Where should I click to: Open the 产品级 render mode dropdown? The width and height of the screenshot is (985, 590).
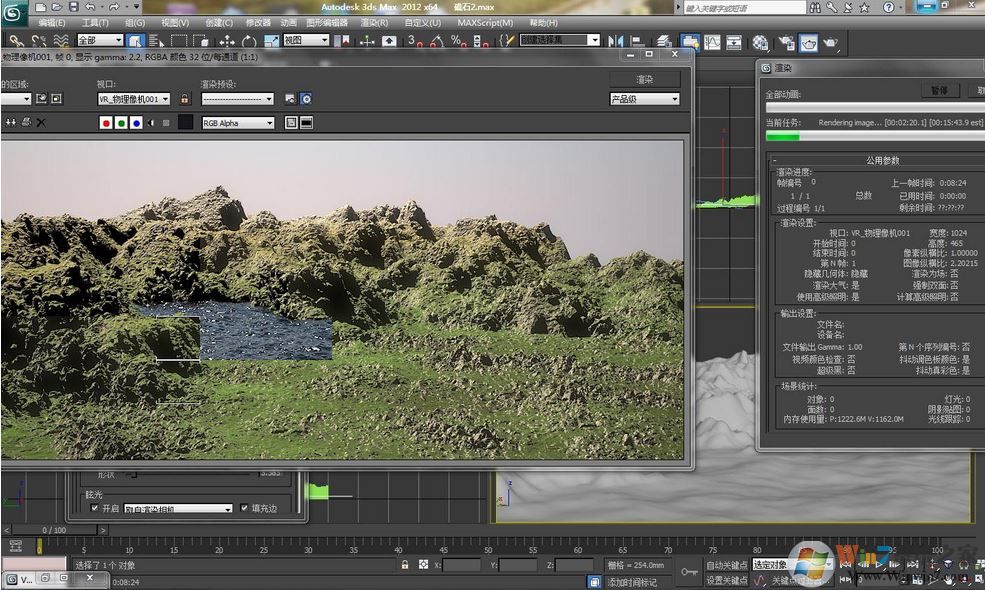tap(644, 99)
